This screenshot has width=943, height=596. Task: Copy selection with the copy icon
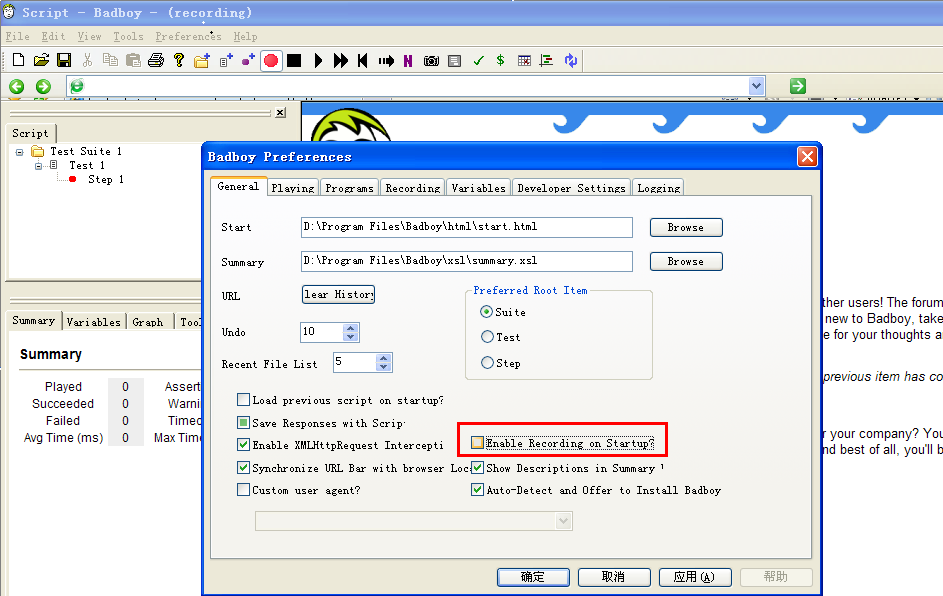point(110,60)
